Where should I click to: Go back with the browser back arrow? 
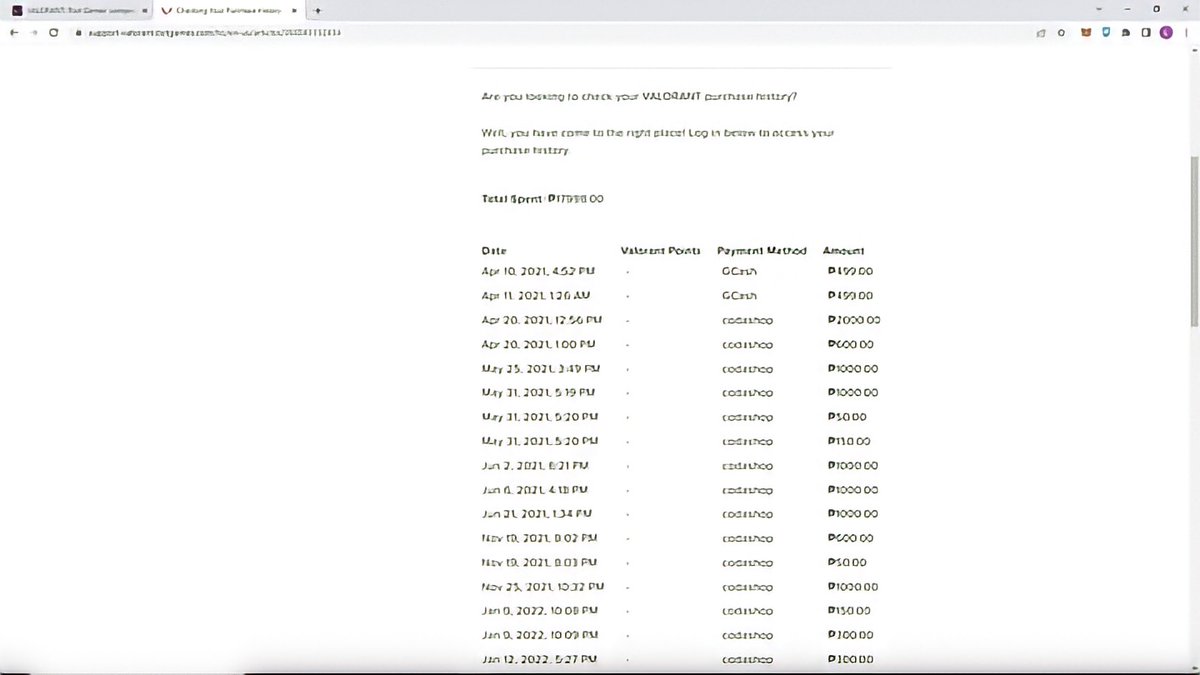click(x=13, y=32)
